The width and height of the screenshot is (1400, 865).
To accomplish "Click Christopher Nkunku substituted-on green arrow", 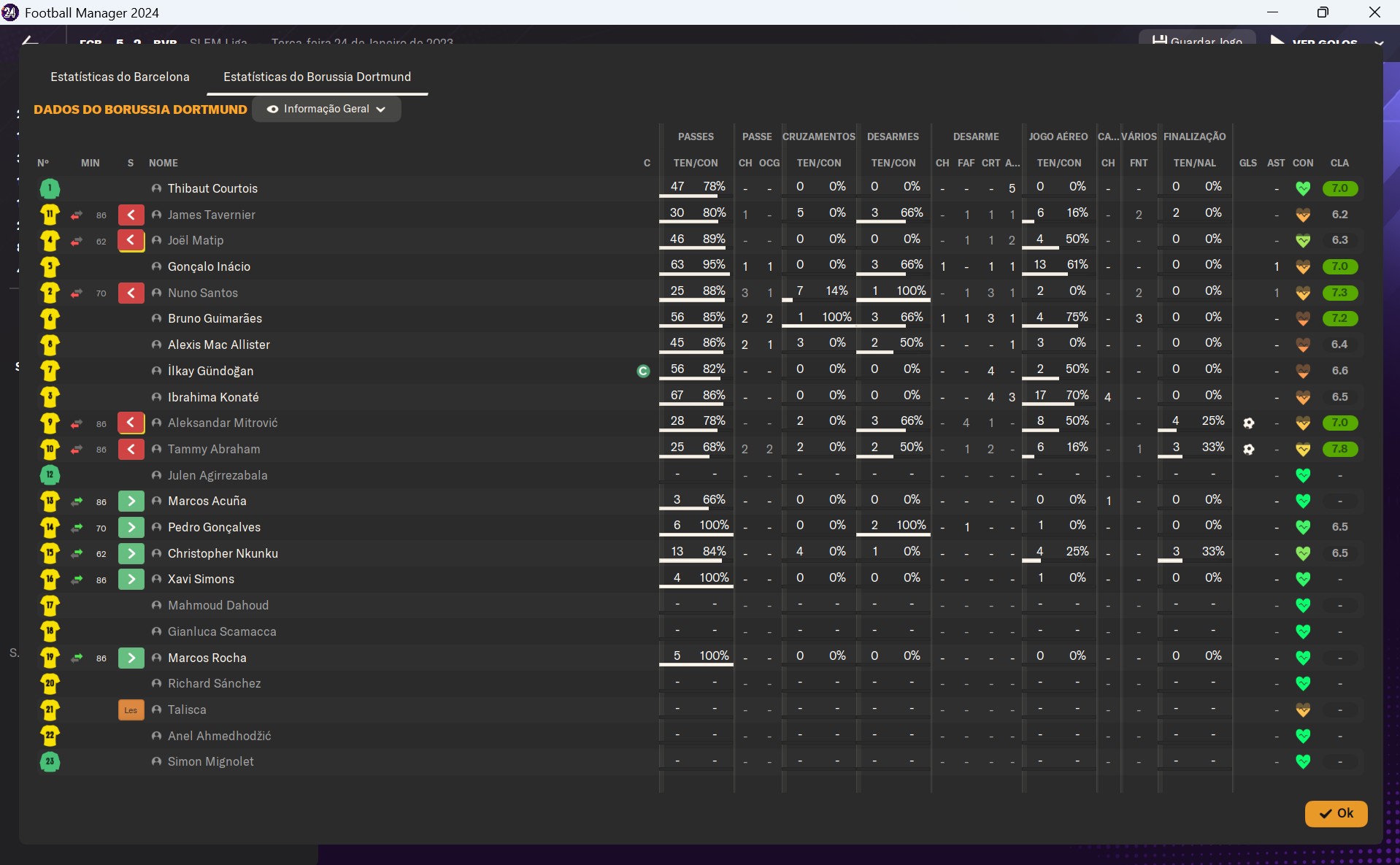I will pos(131,553).
